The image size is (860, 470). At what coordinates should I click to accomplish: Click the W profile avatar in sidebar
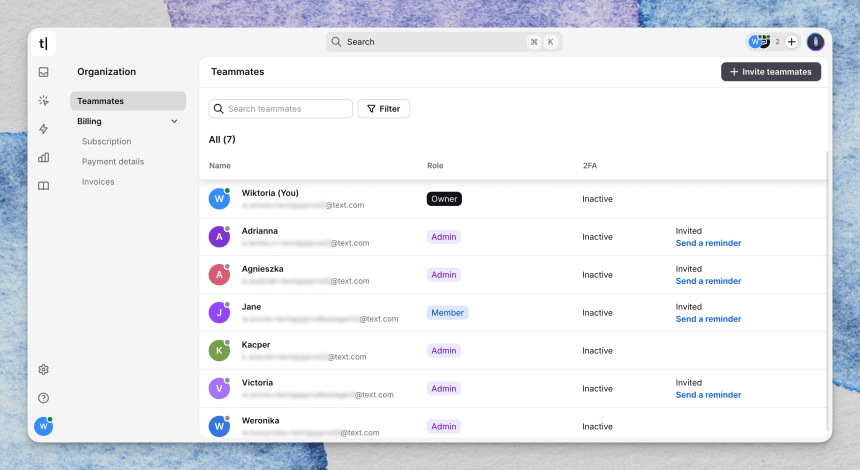(43, 426)
